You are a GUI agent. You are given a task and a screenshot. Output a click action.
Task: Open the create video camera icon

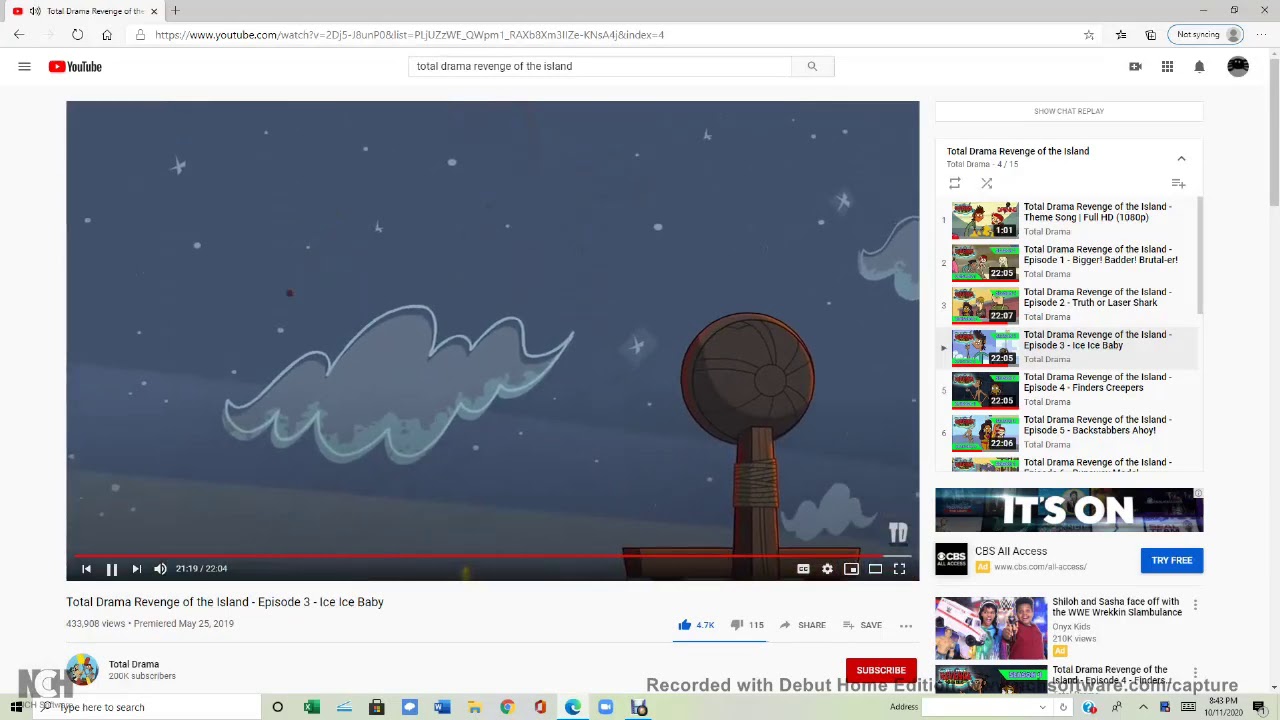coord(1135,67)
